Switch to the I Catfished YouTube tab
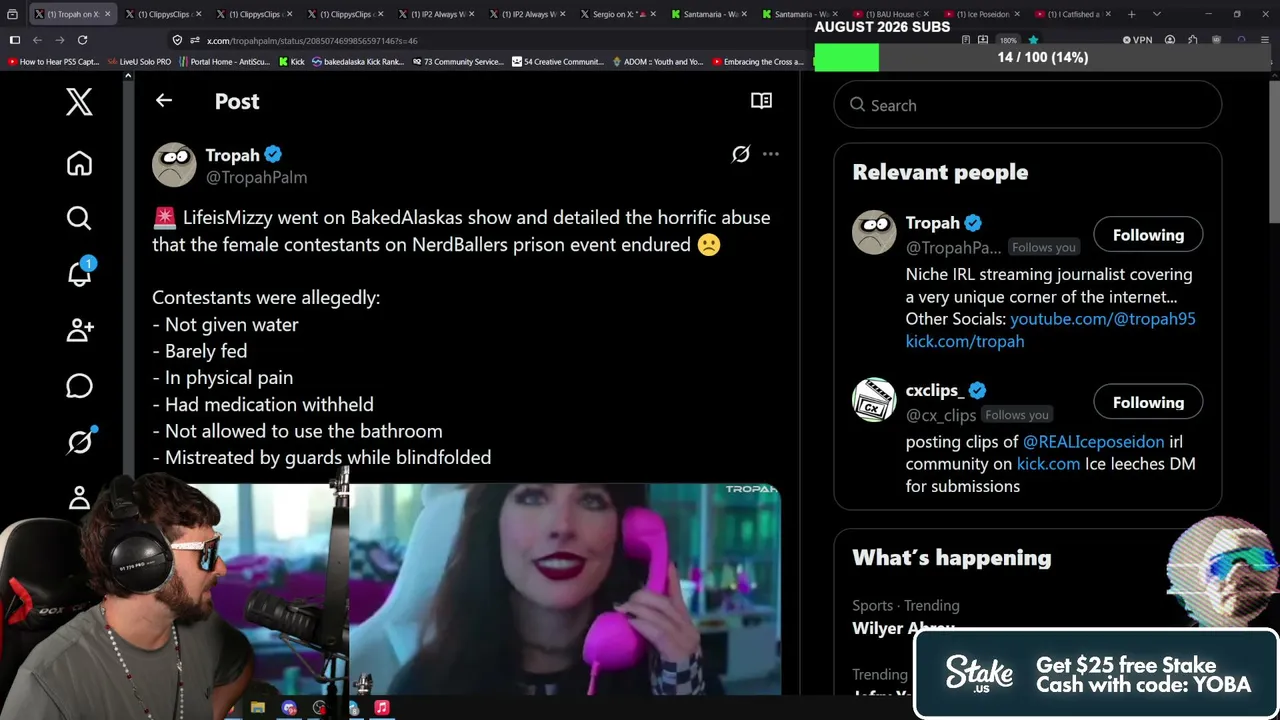Screen dimensions: 1280x720 1073,14
